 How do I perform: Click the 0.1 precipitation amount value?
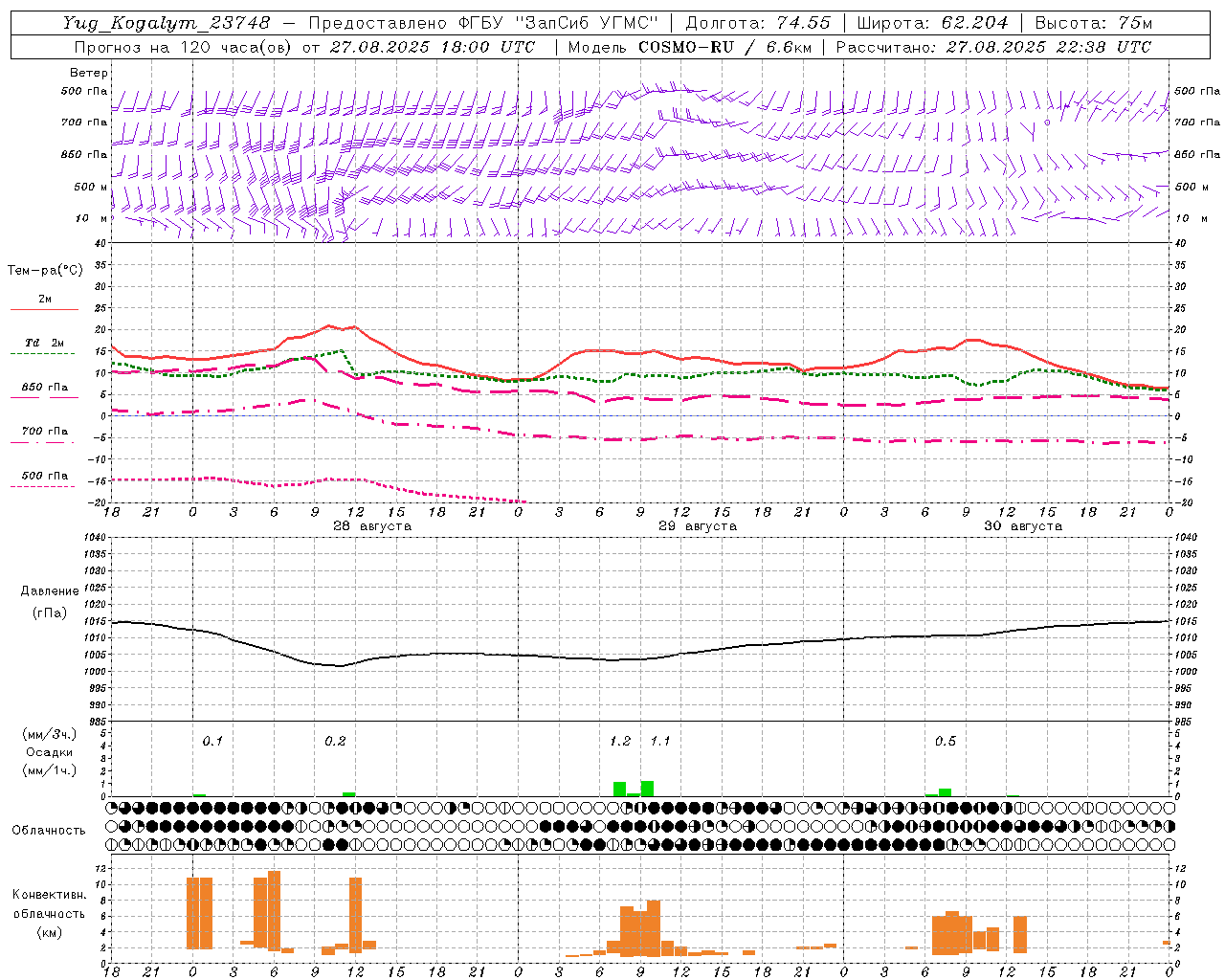(212, 742)
